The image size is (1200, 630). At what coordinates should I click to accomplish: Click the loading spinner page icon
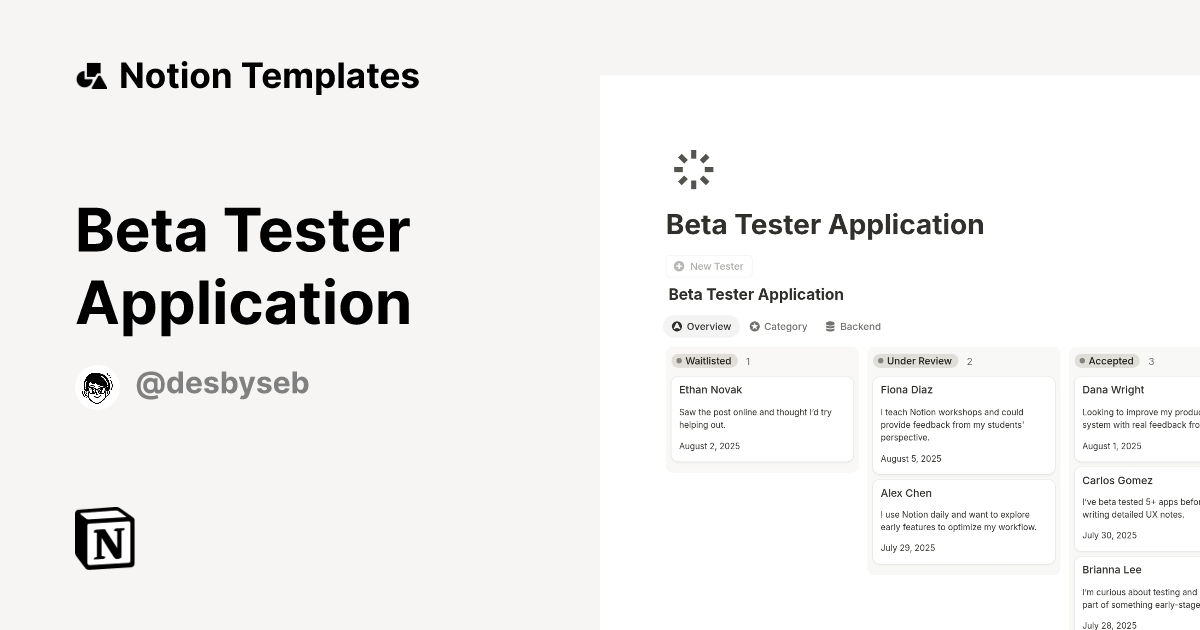pos(693,169)
